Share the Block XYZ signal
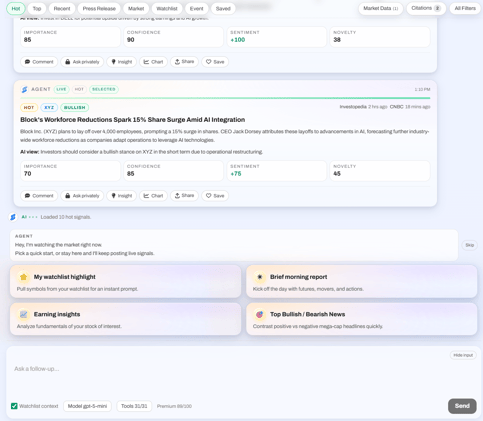The height and width of the screenshot is (421, 483). click(x=184, y=196)
